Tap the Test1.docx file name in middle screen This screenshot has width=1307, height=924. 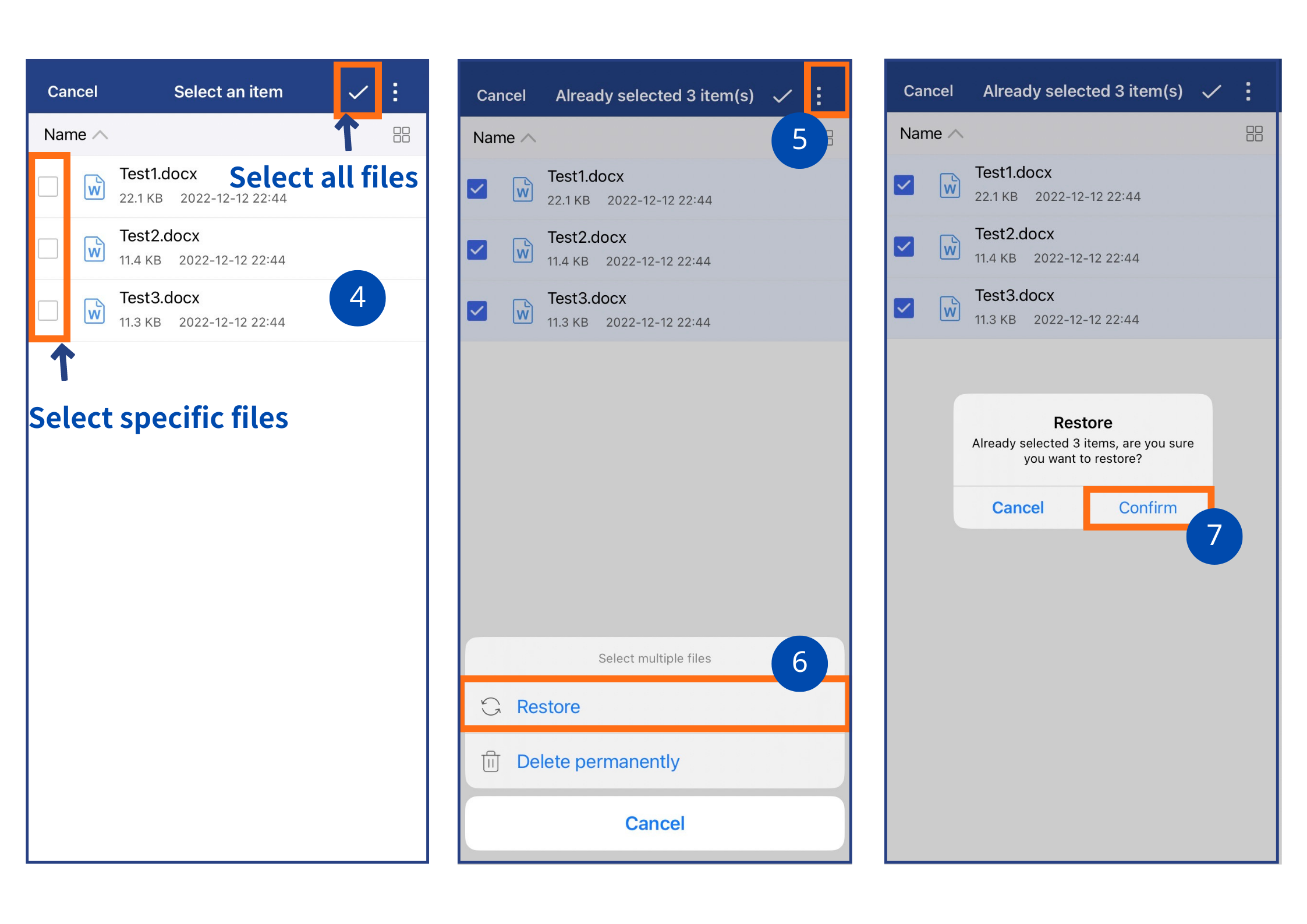(x=585, y=176)
